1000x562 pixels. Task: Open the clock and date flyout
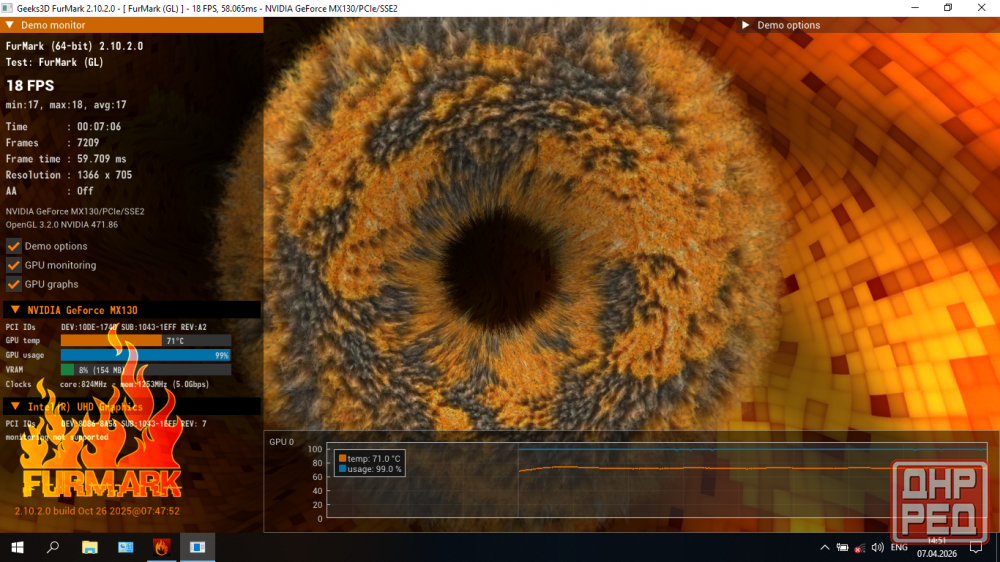[x=937, y=547]
